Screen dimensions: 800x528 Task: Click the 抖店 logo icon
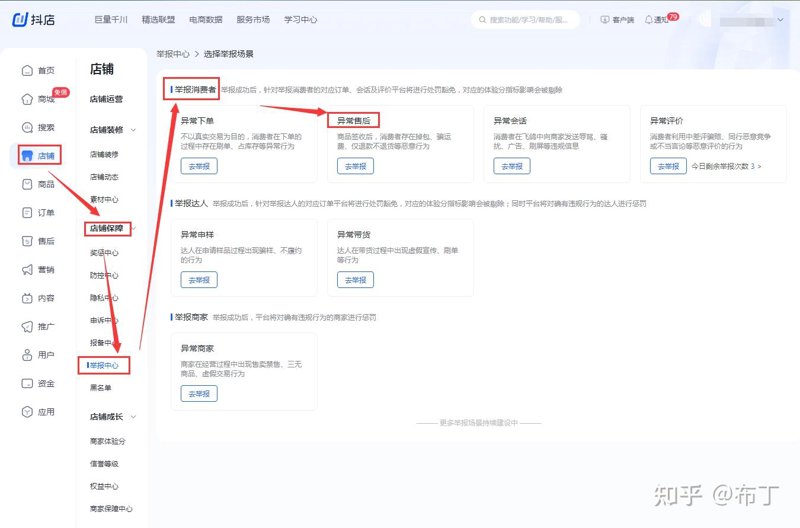pyautogui.click(x=19, y=19)
